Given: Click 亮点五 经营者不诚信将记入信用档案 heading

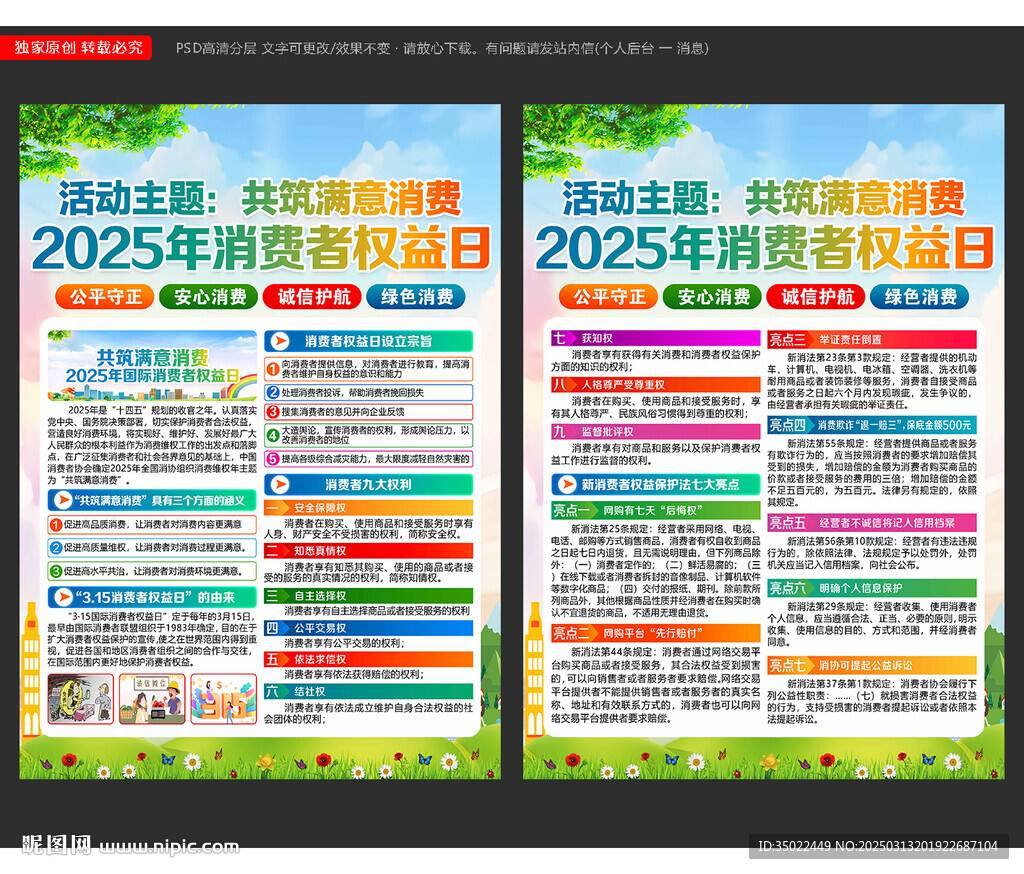Looking at the screenshot, I should (x=872, y=523).
